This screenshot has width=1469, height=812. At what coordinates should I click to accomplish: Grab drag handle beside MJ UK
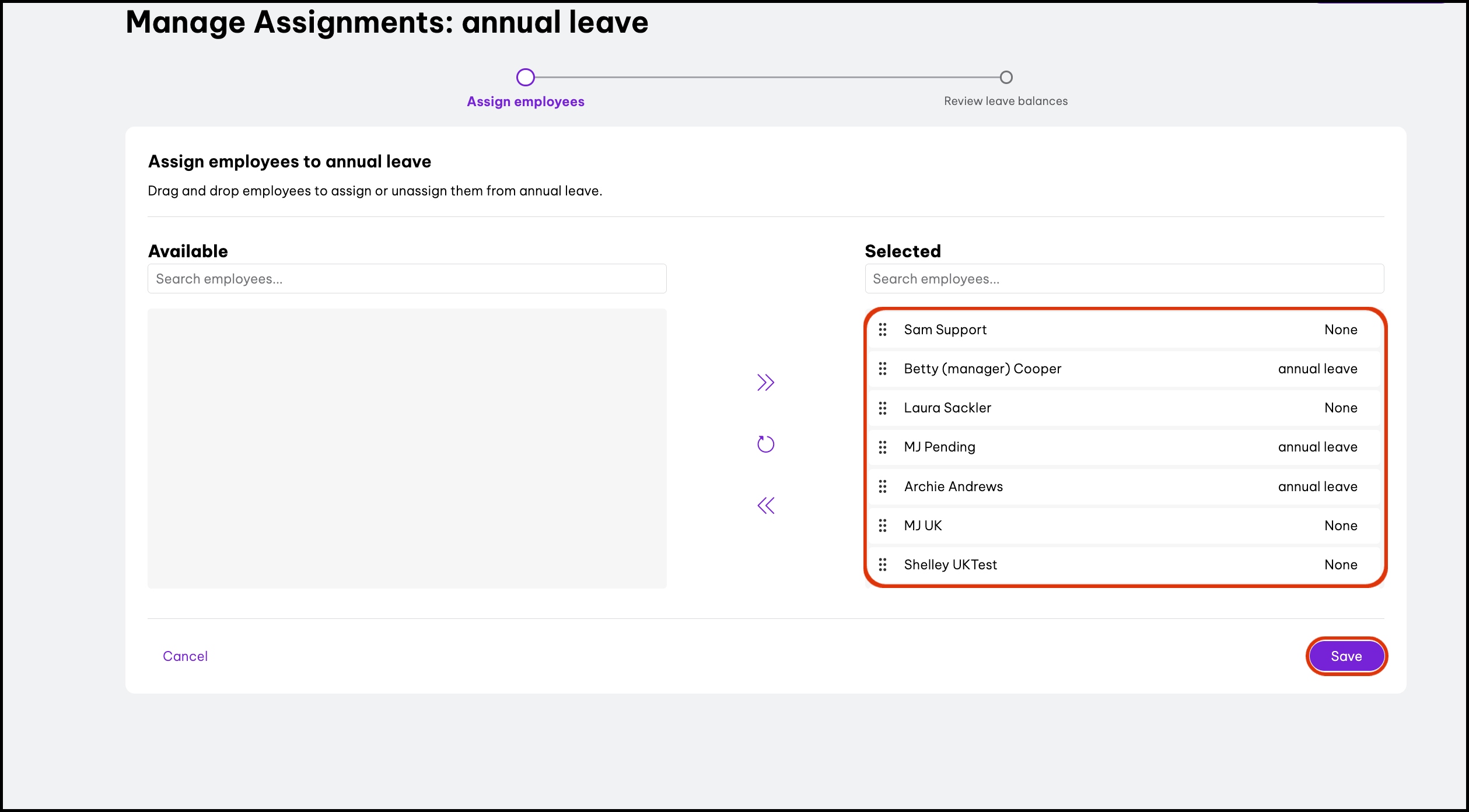883,526
